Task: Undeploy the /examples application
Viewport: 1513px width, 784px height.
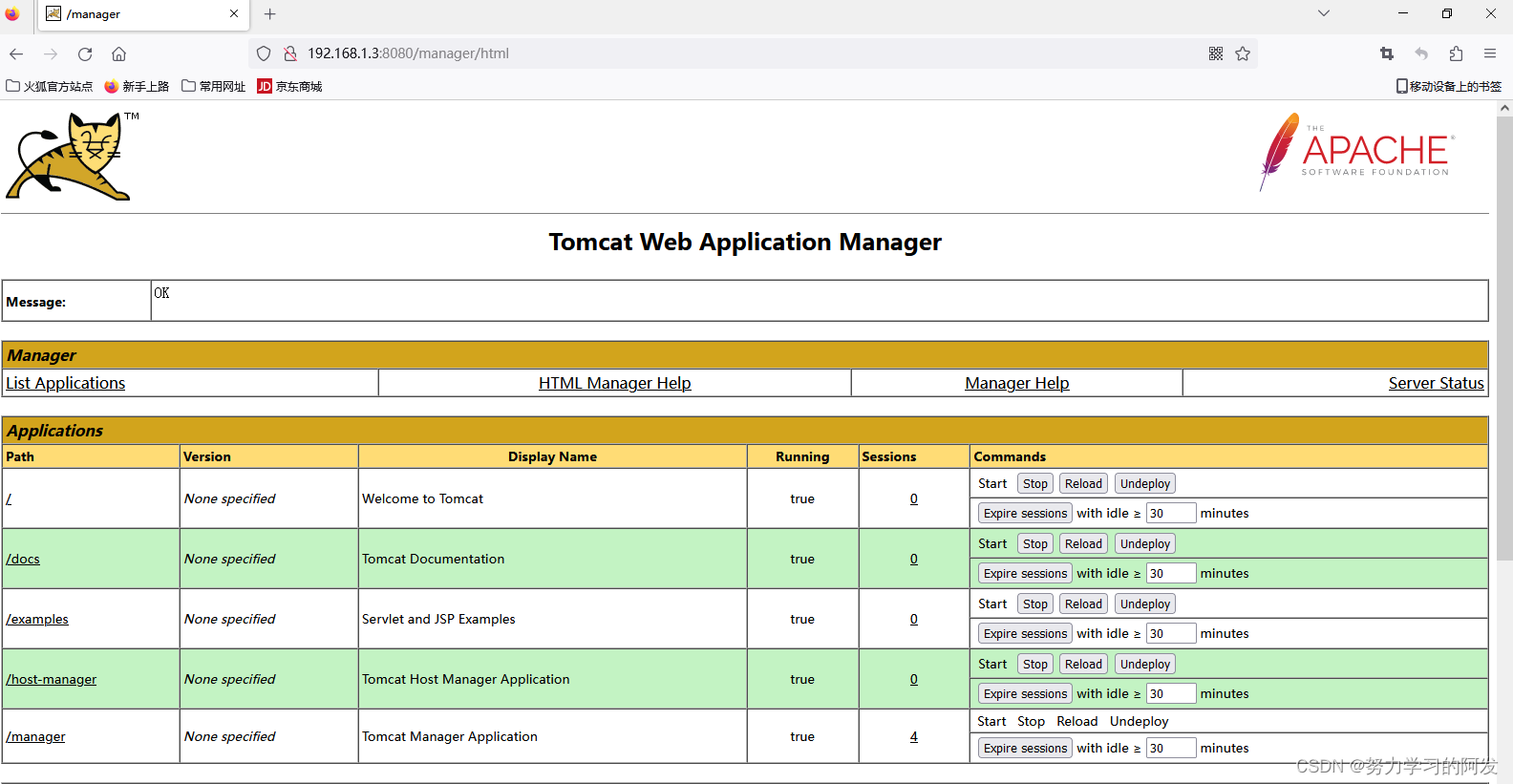Action: [1145, 604]
